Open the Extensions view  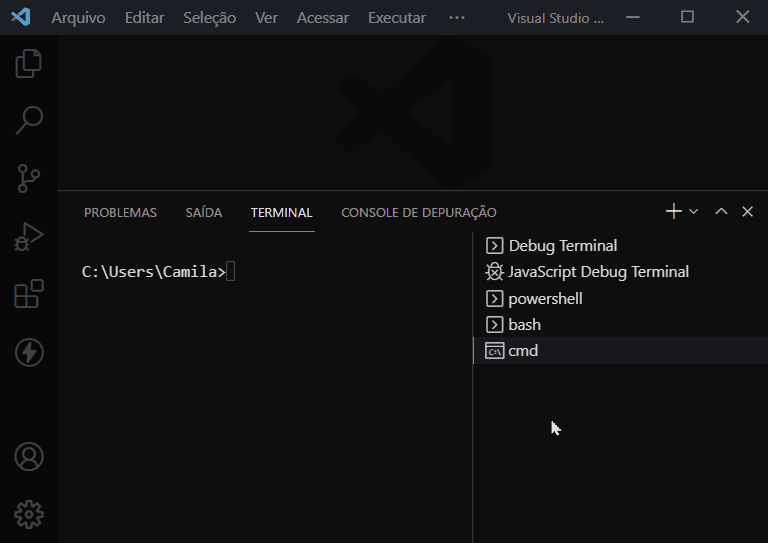(x=29, y=294)
